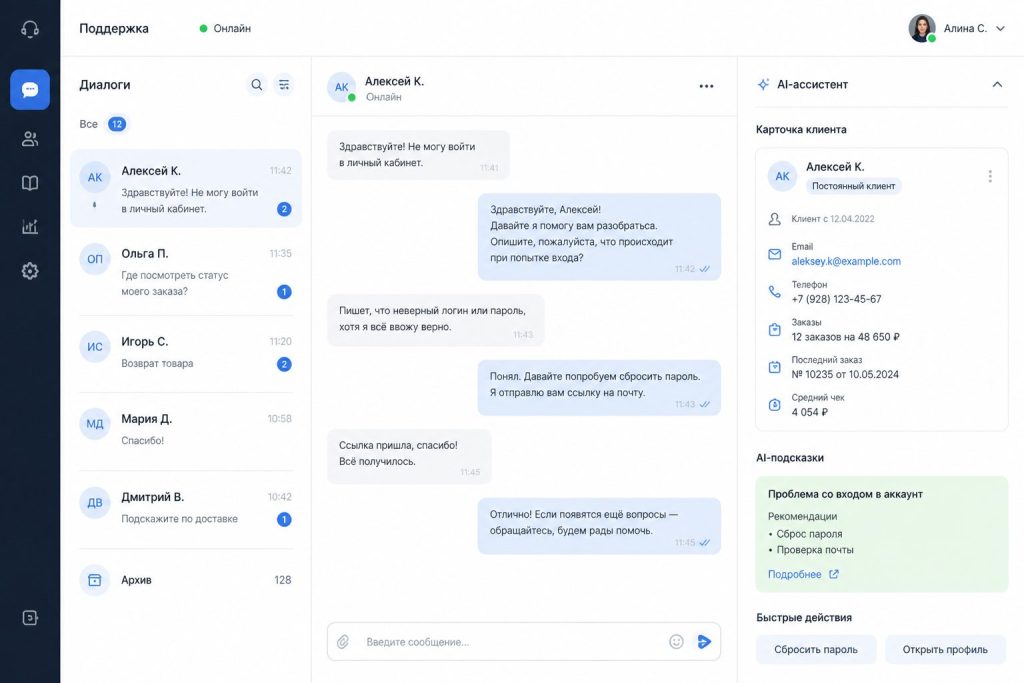The height and width of the screenshot is (683, 1024).
Task: Open dialog with Дмитрий В.
Action: 186,508
